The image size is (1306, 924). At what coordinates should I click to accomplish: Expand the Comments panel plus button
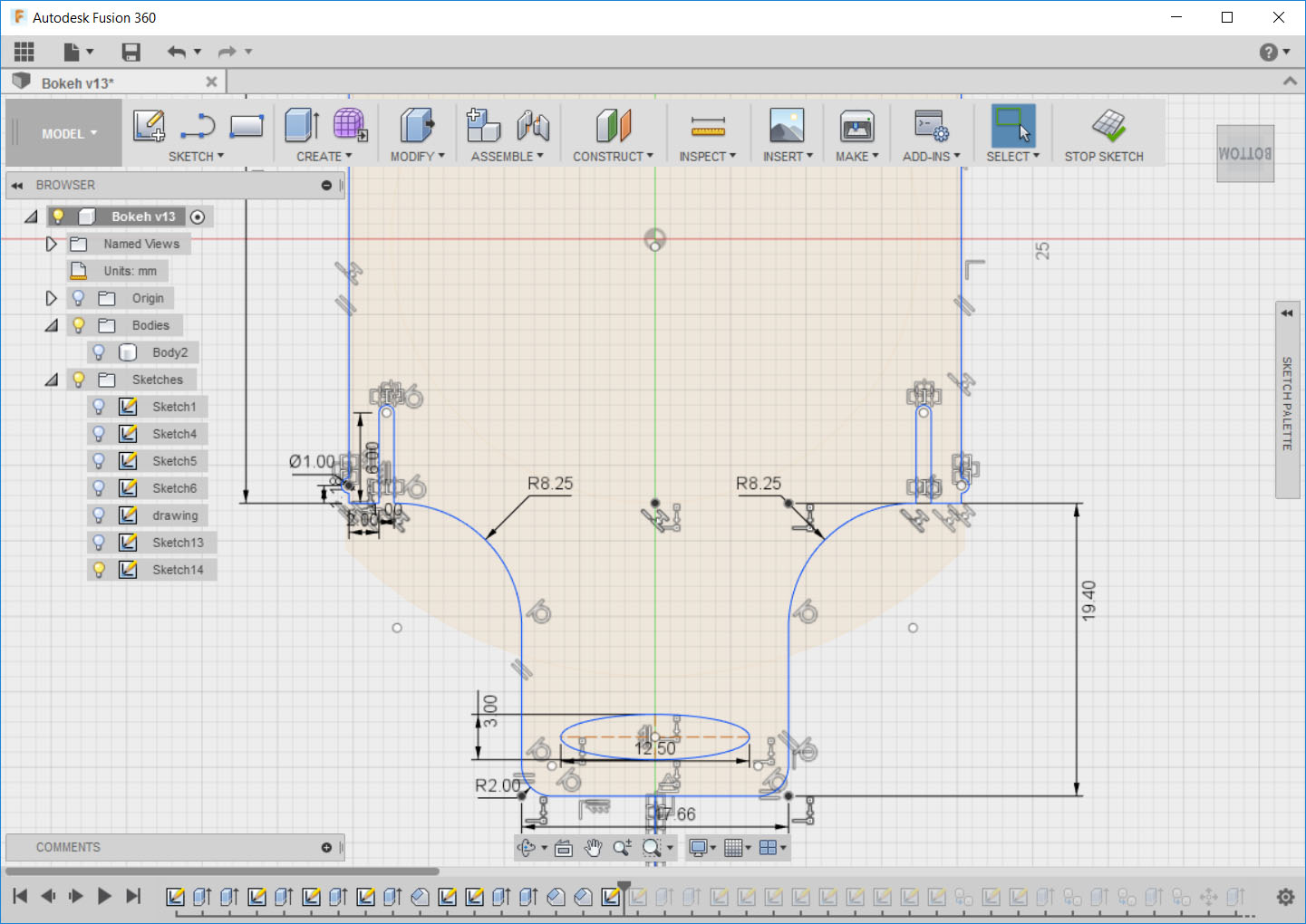[326, 848]
